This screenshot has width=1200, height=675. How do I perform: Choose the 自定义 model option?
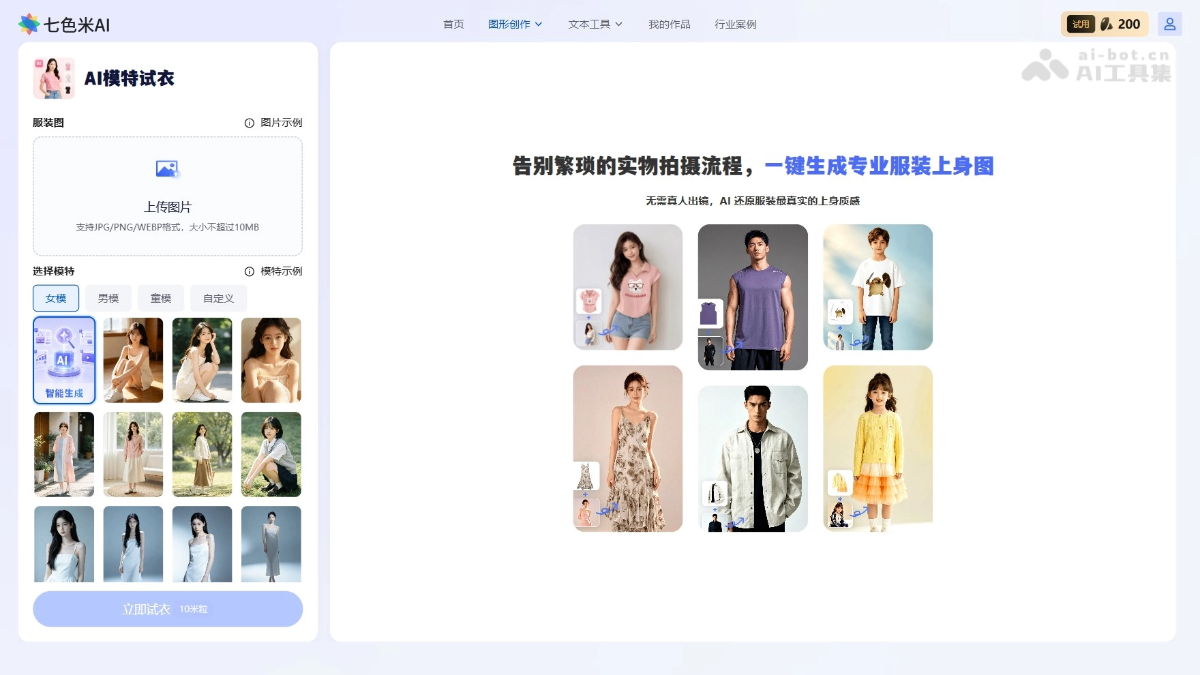click(x=218, y=298)
